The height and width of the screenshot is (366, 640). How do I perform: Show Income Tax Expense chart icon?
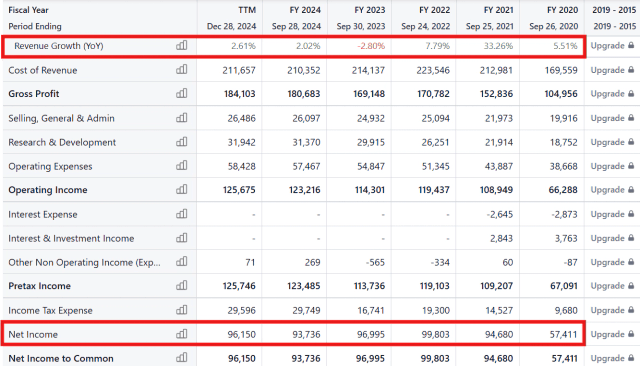tap(182, 310)
